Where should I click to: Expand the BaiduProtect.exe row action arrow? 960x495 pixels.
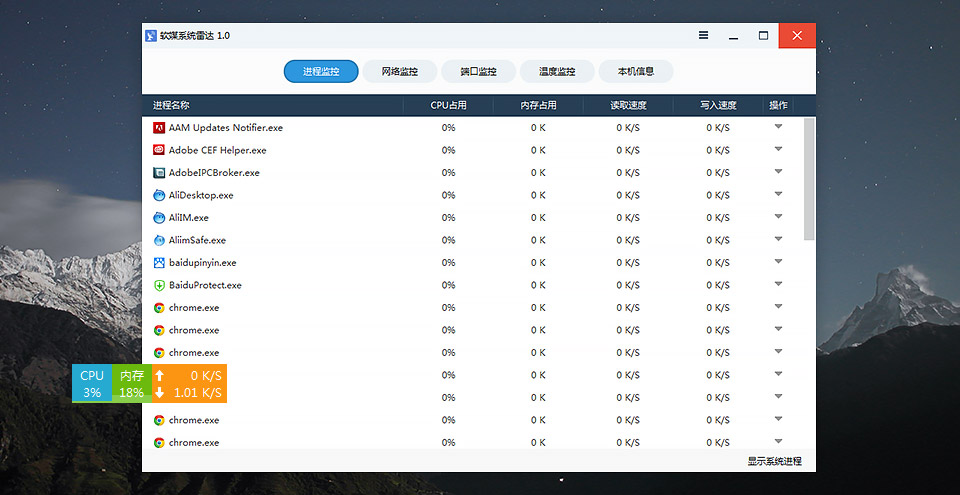coord(778,285)
